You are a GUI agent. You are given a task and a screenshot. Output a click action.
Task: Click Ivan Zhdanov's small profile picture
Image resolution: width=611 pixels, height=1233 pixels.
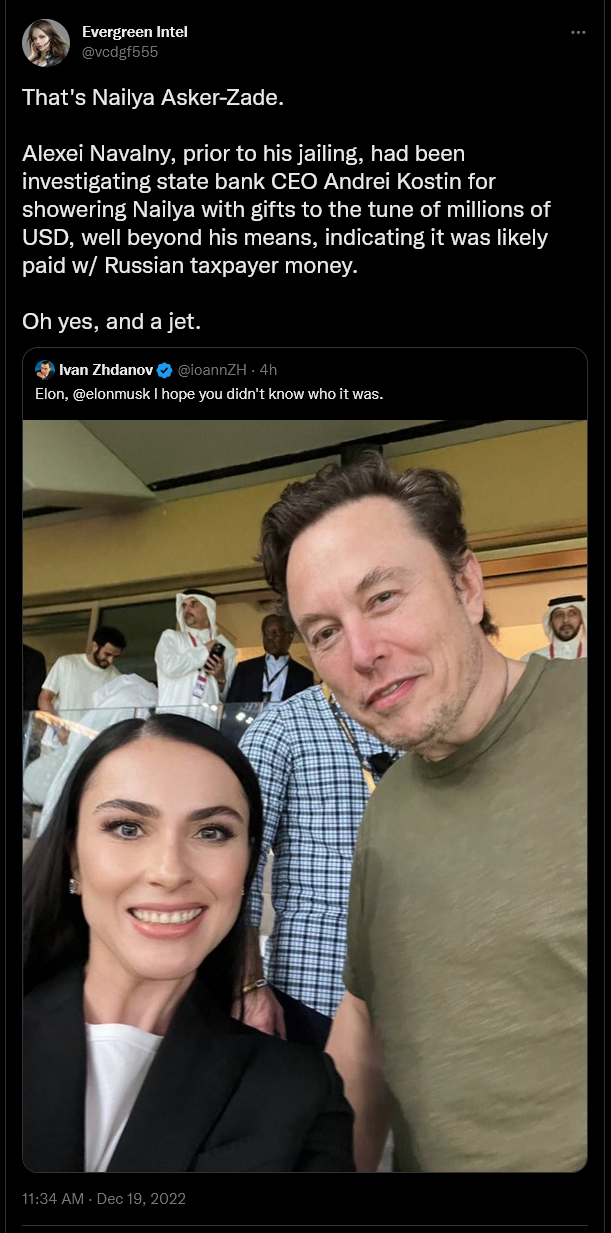(45, 369)
